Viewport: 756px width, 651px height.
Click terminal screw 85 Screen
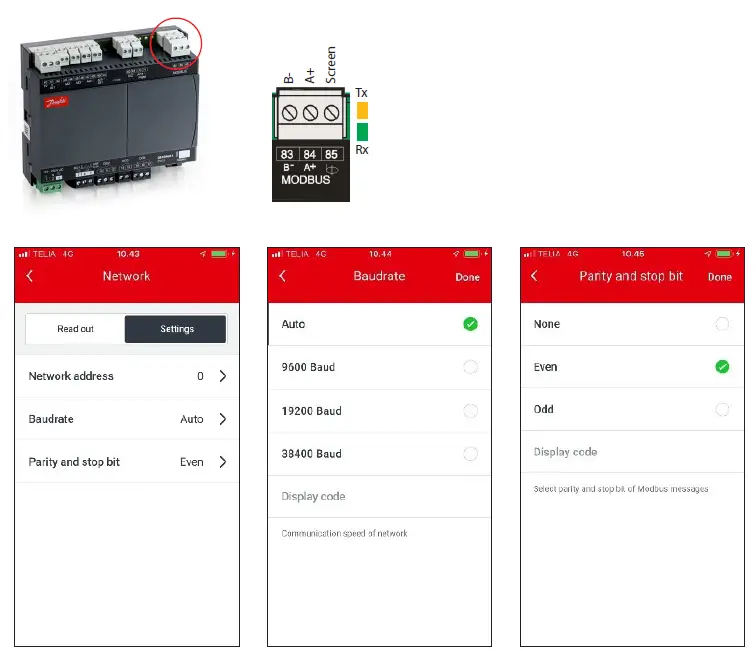331,114
